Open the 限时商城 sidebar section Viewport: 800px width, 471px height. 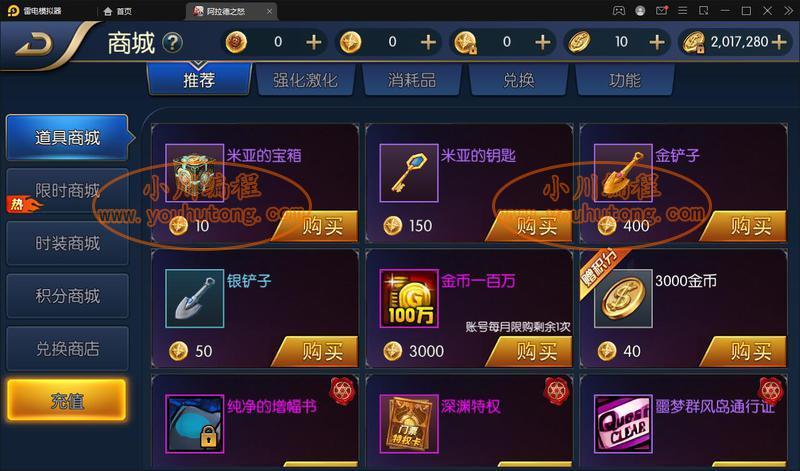click(x=67, y=191)
